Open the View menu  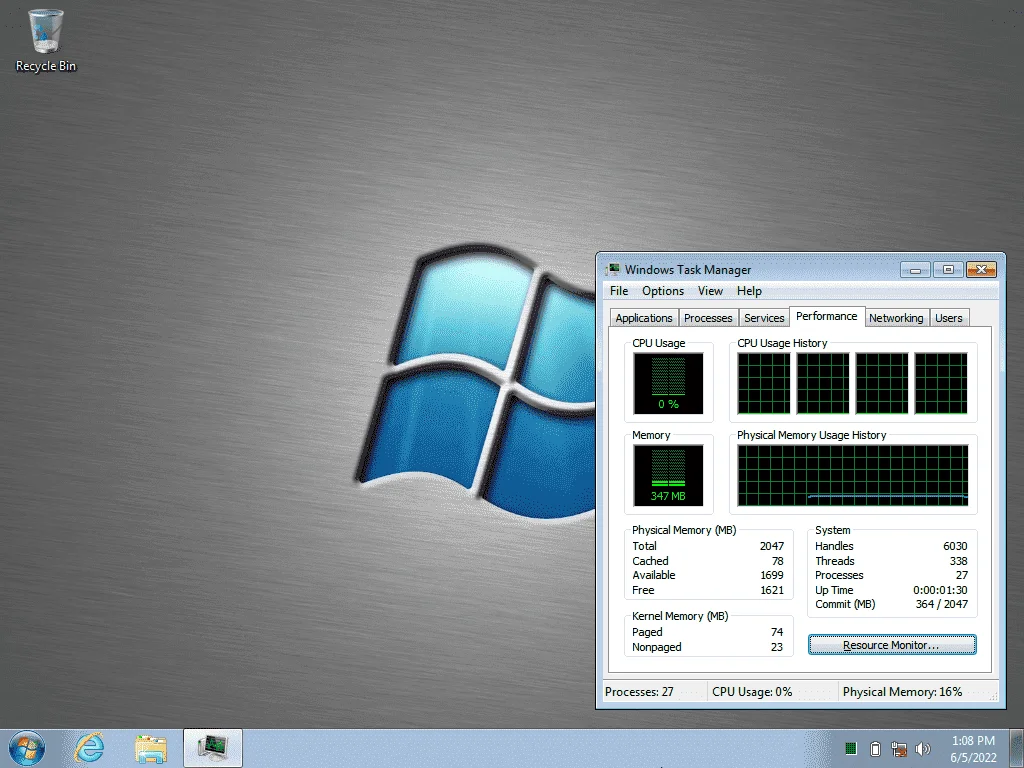[x=710, y=291]
